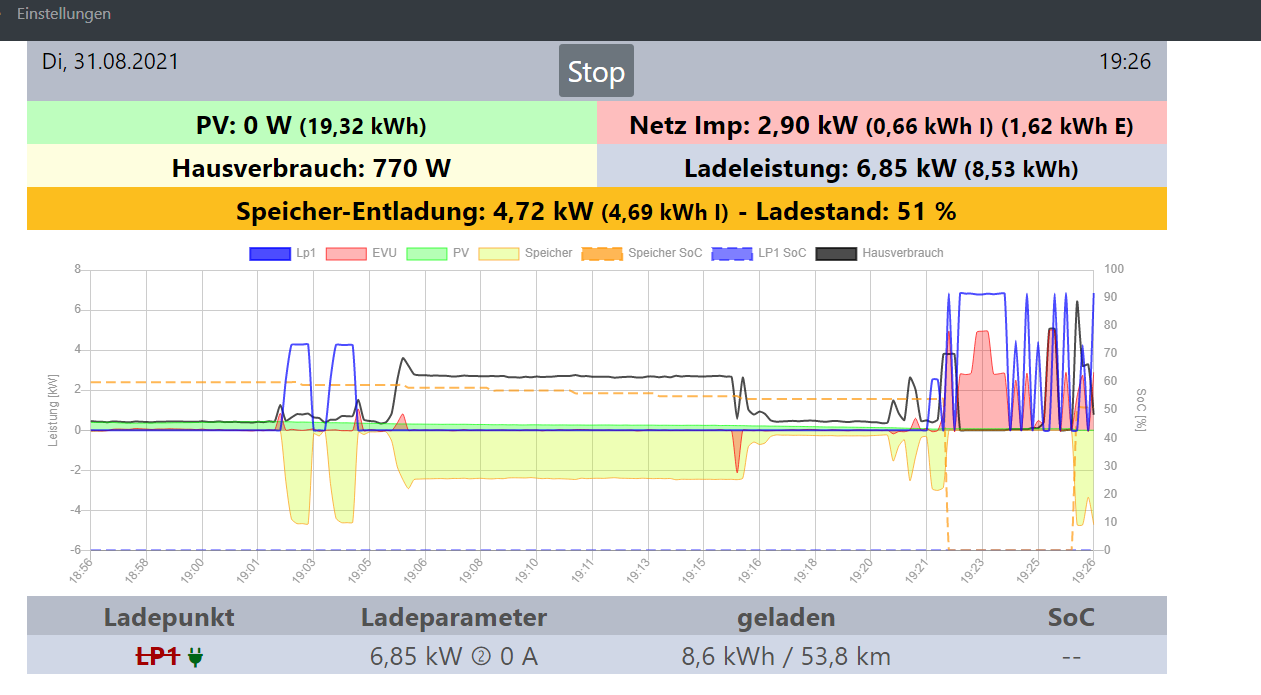Click the green plug icon next to LP1

(194, 658)
